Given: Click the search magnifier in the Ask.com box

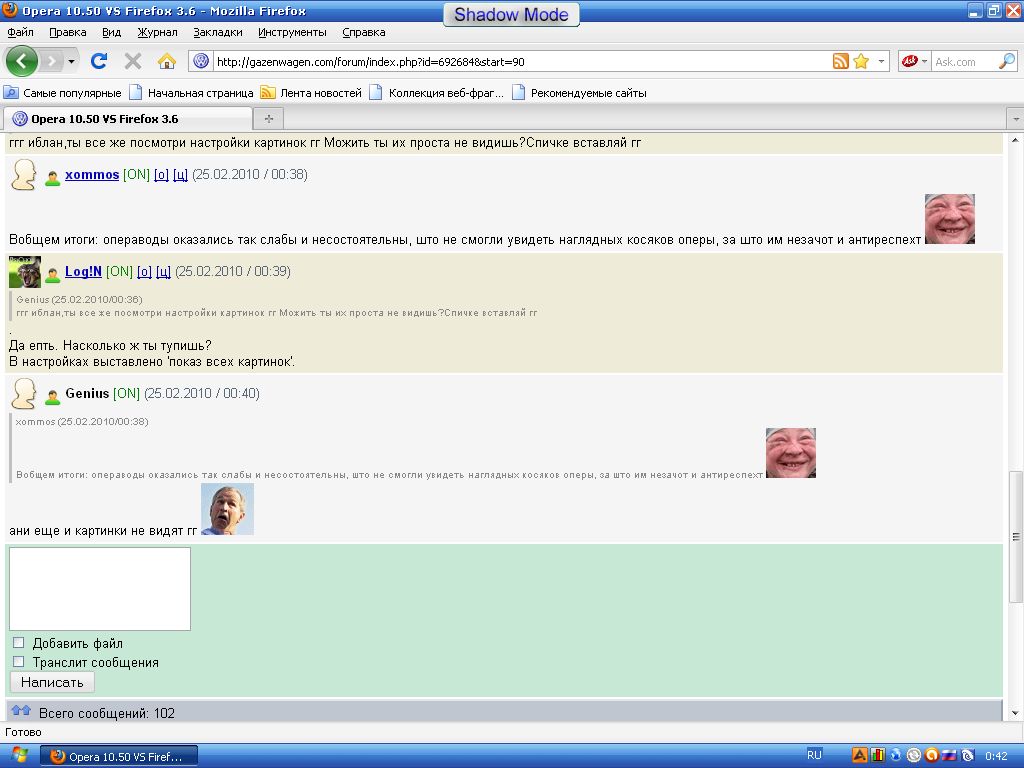Looking at the screenshot, I should 1007,61.
